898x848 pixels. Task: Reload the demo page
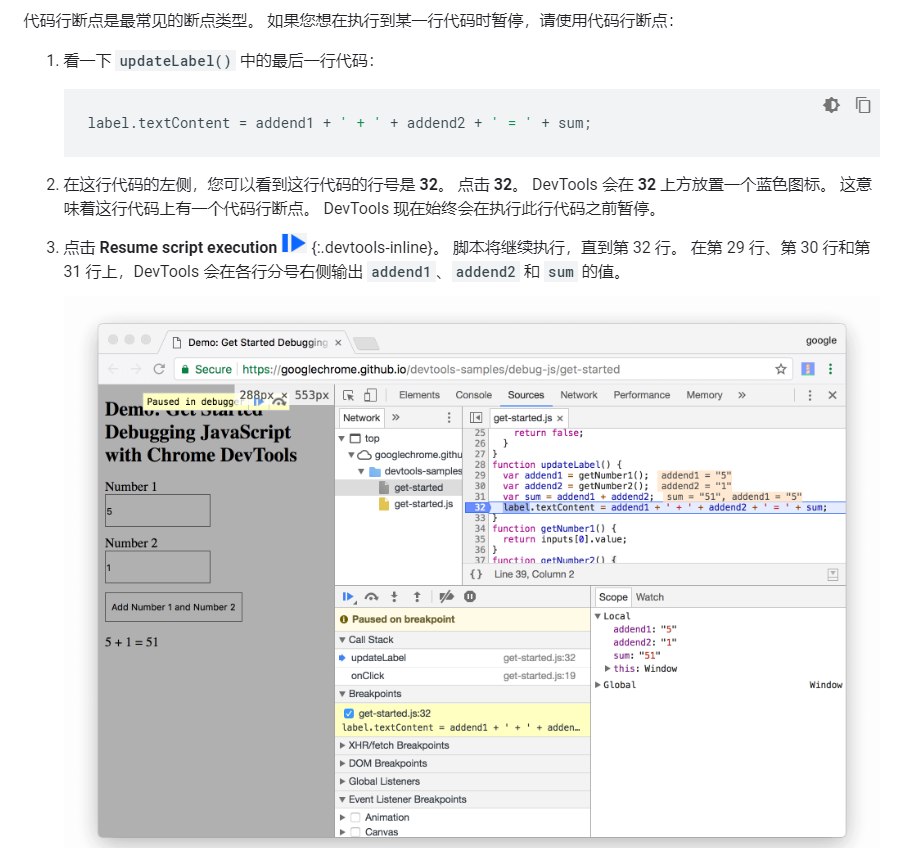point(159,369)
